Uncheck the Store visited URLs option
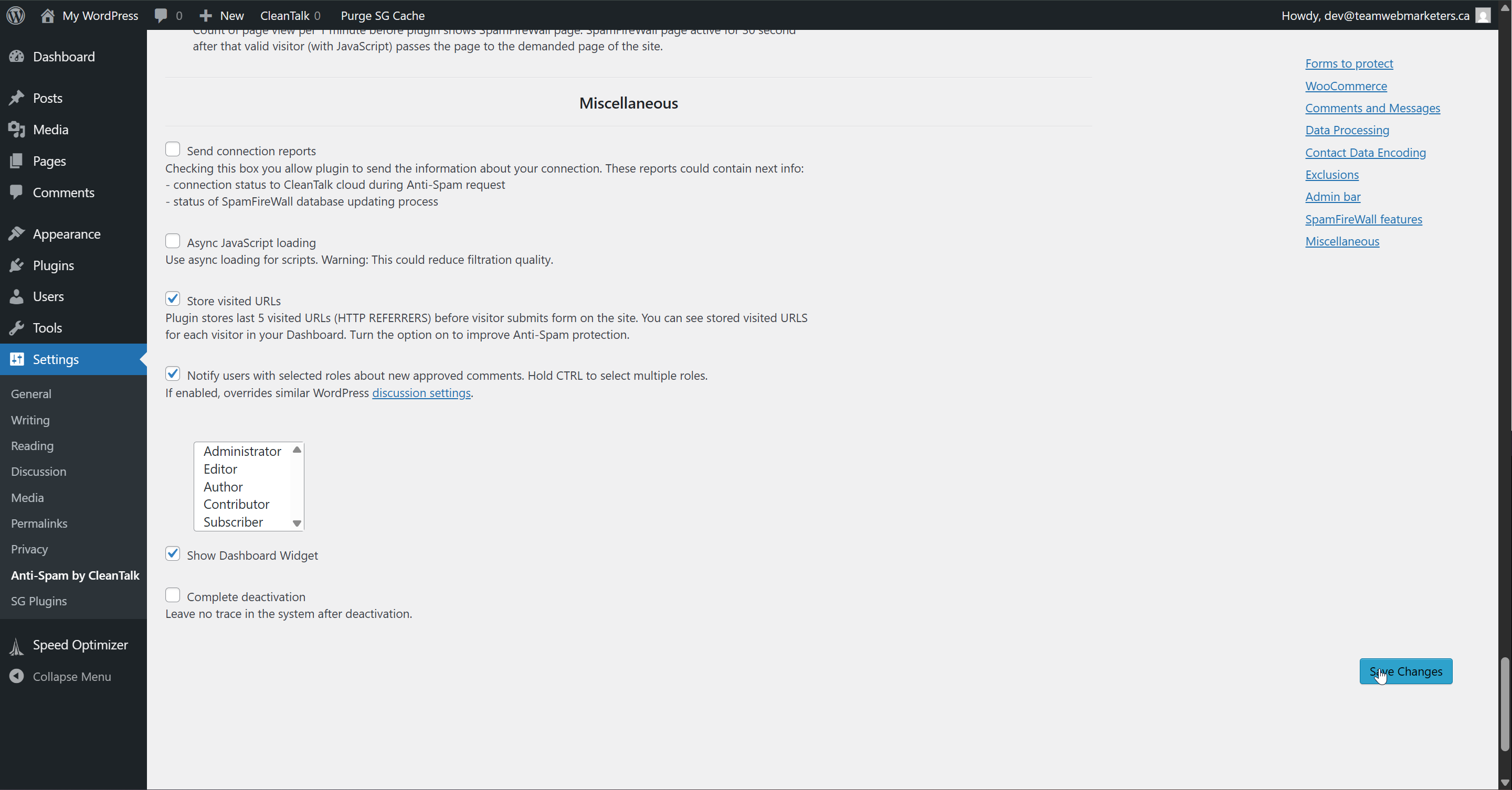 tap(173, 299)
